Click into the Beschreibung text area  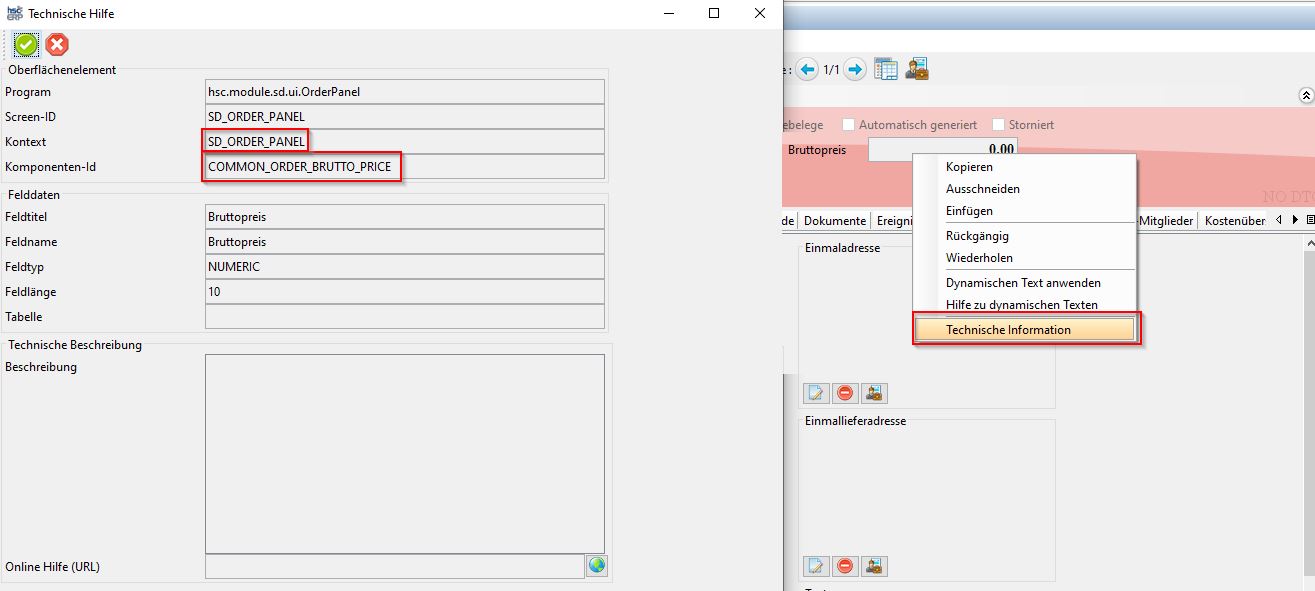[x=404, y=453]
